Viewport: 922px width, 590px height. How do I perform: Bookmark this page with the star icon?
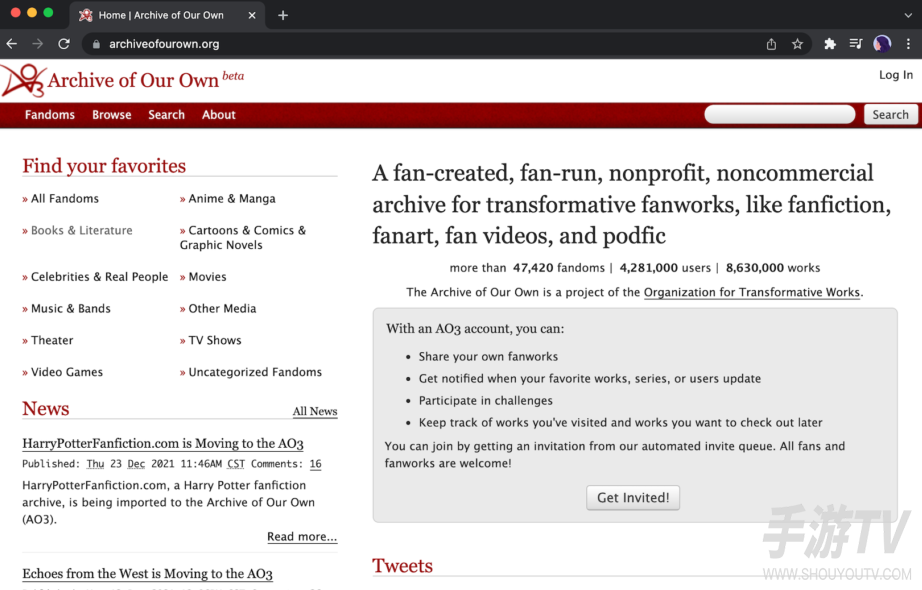pyautogui.click(x=797, y=44)
